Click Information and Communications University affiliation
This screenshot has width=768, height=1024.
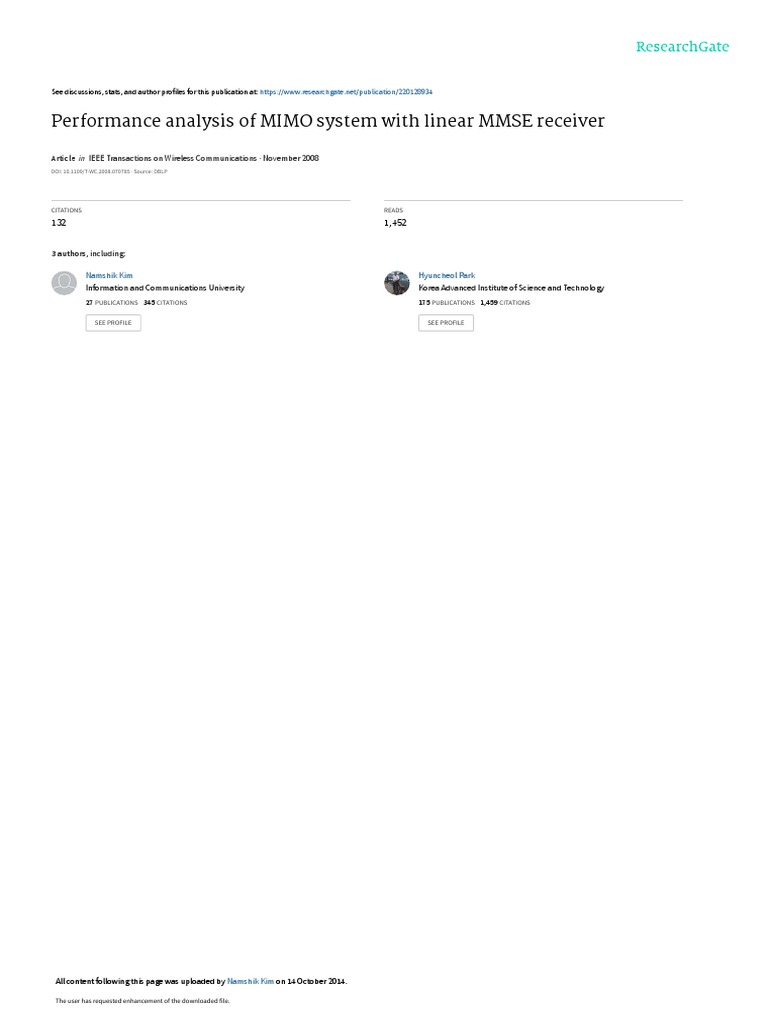click(x=165, y=288)
